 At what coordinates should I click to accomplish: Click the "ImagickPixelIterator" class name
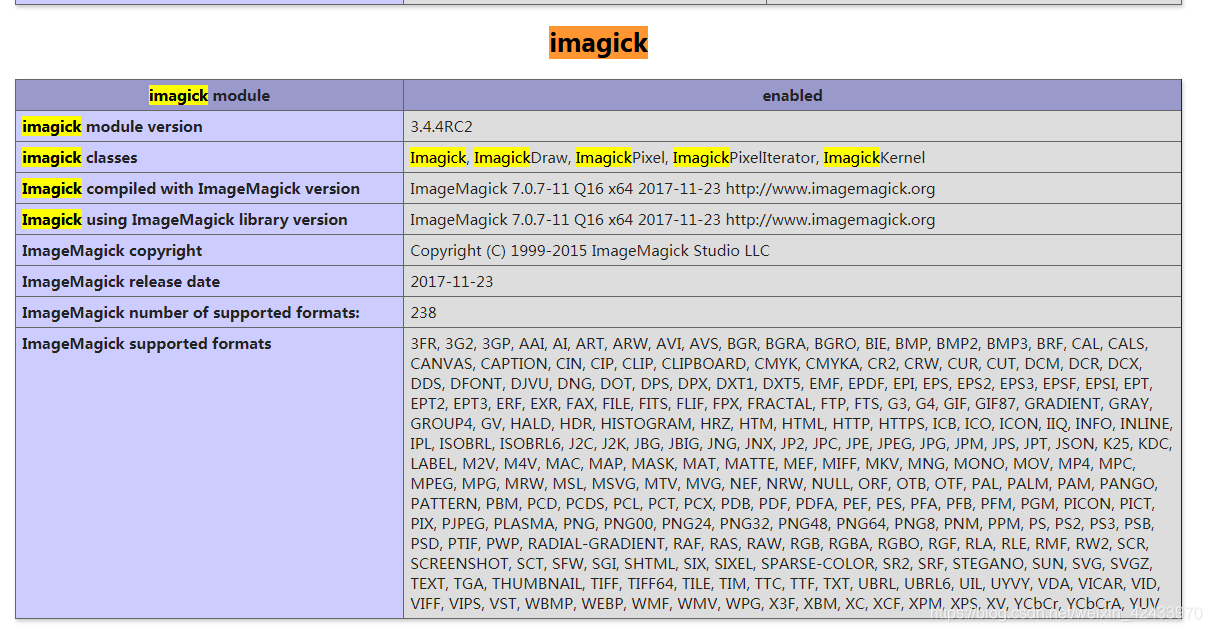tap(744, 158)
